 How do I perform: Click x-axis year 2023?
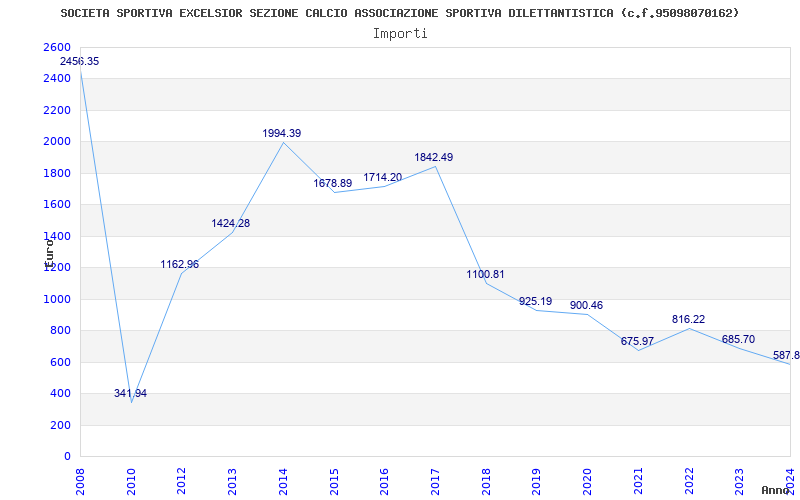pos(739,482)
